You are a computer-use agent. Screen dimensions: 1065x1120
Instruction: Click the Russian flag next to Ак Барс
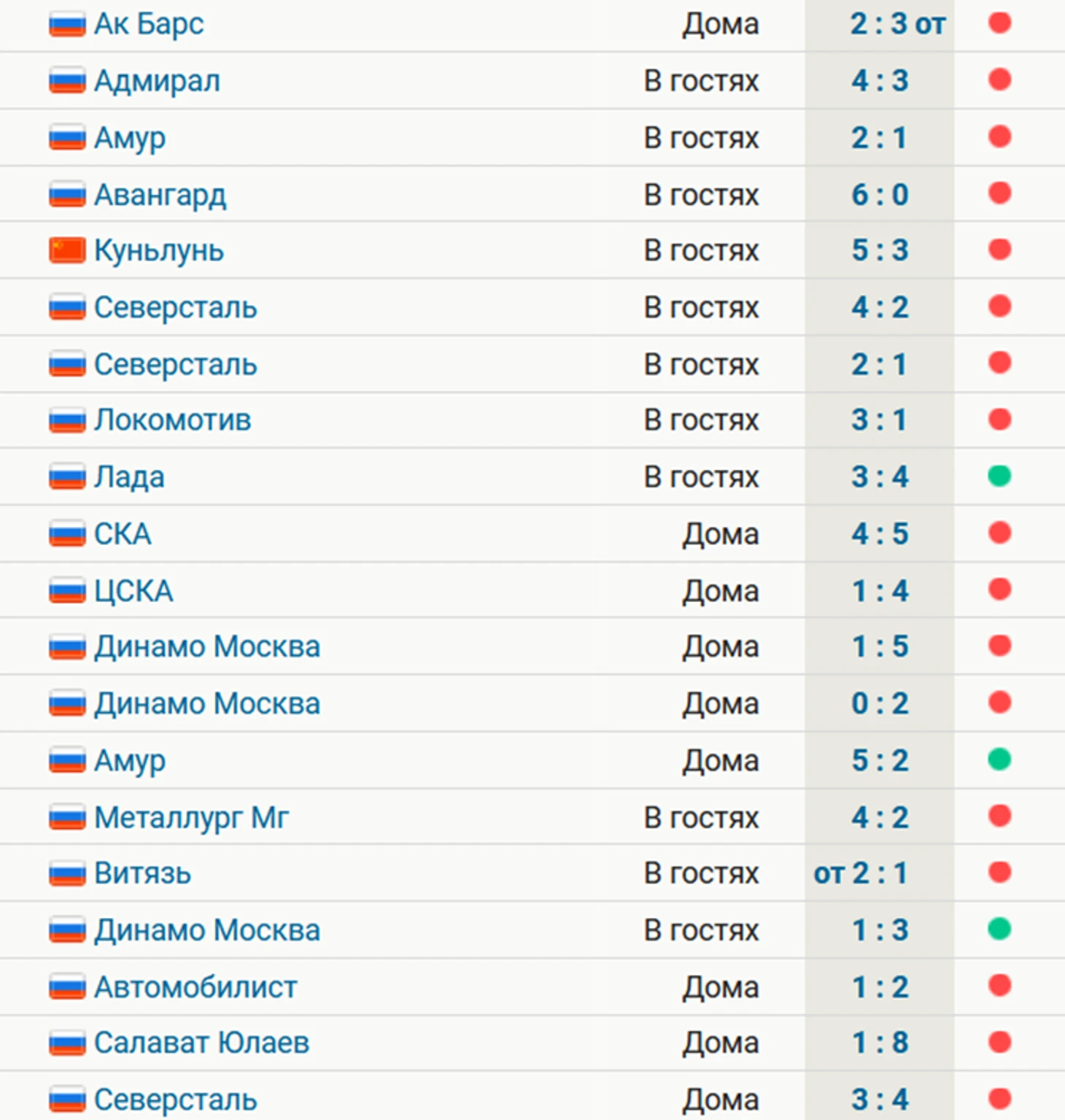[67, 24]
